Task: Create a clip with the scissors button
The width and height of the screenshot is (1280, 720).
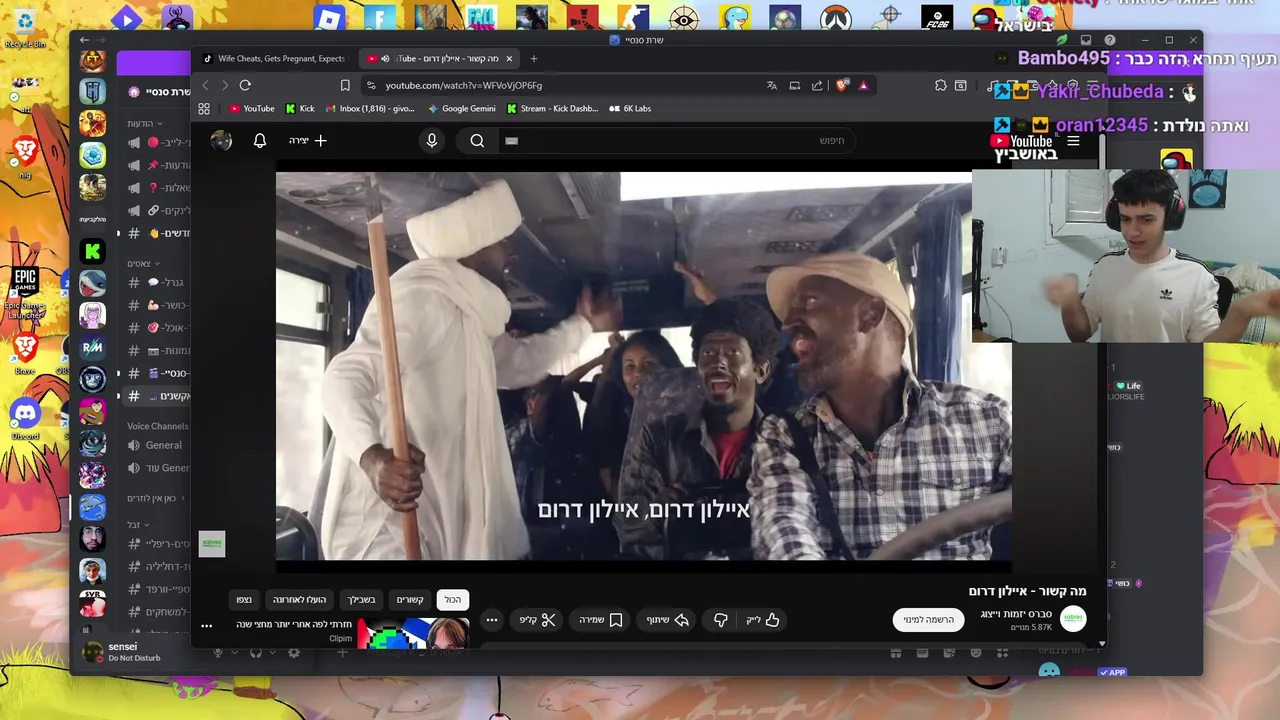Action: [537, 620]
